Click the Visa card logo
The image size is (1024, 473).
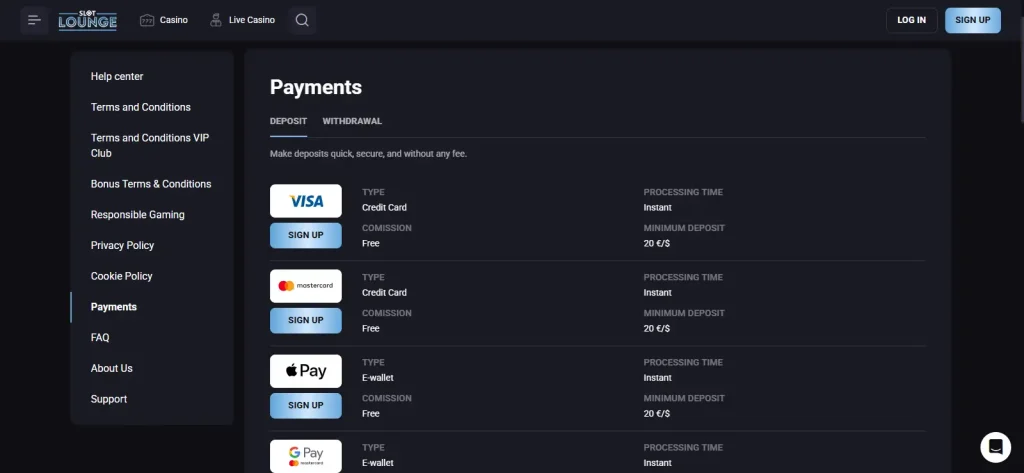(x=306, y=201)
